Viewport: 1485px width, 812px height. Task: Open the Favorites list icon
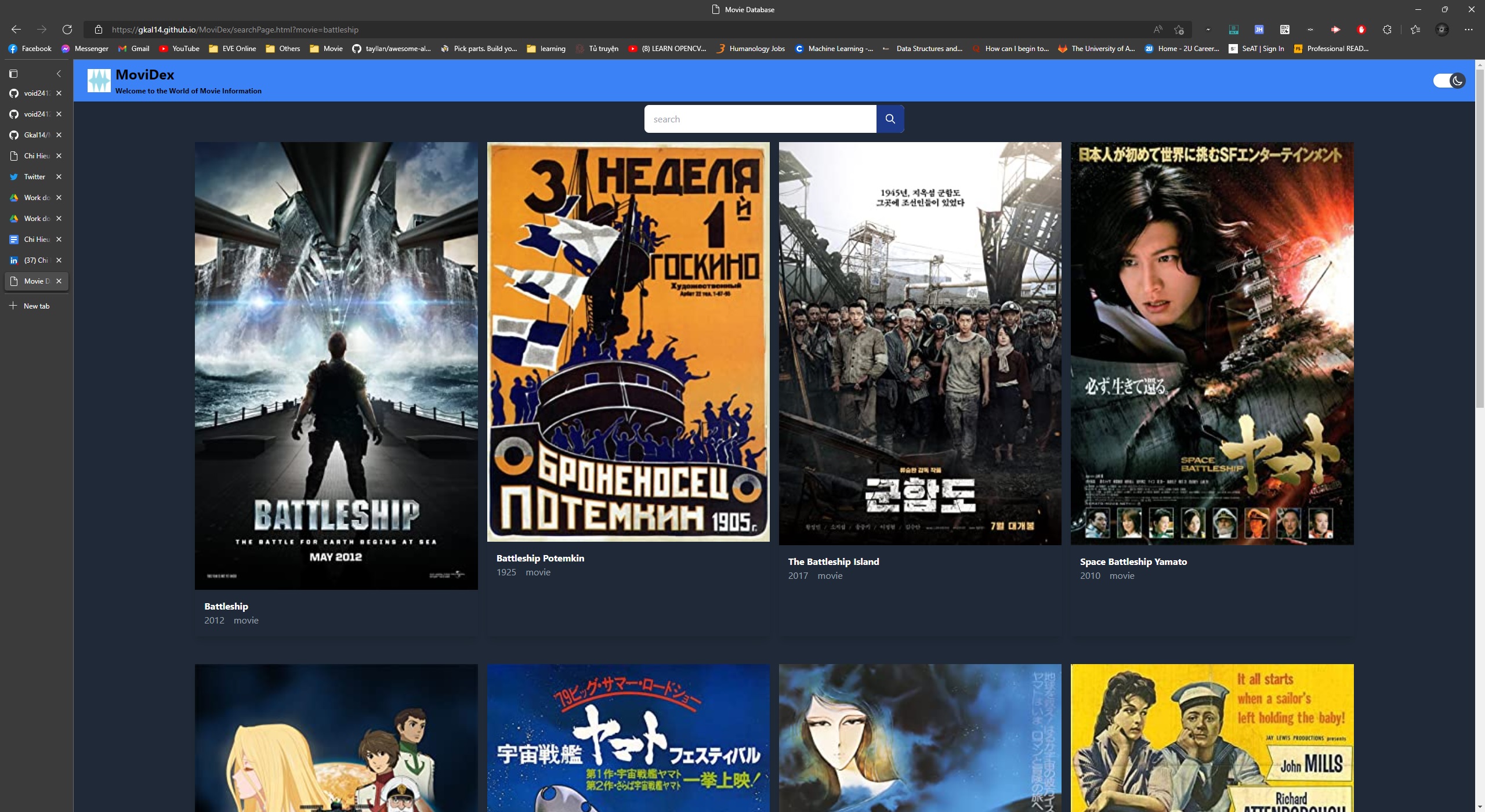click(1415, 30)
